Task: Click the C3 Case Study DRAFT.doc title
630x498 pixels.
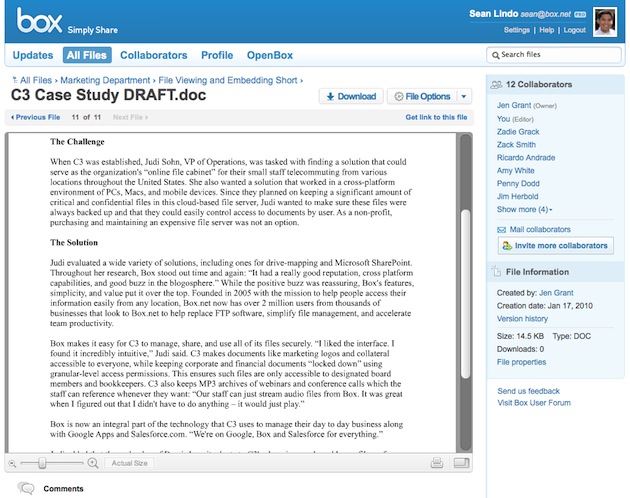Action: [108, 95]
